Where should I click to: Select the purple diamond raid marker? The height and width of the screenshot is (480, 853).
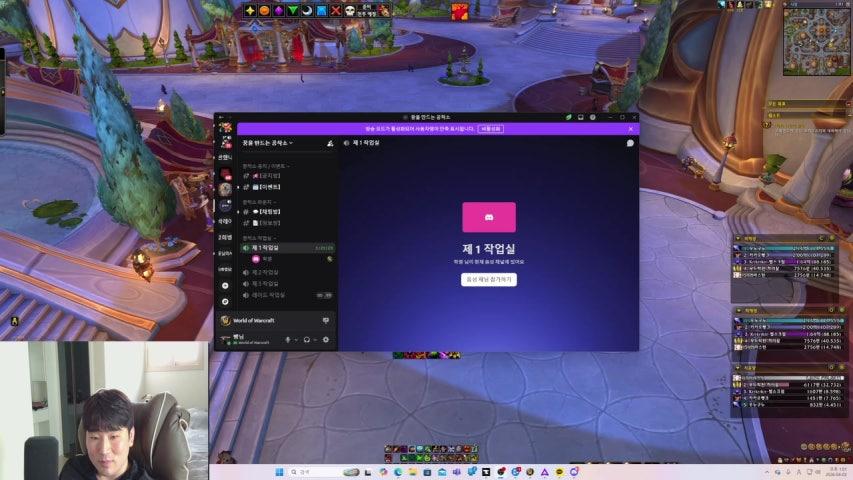click(x=279, y=10)
